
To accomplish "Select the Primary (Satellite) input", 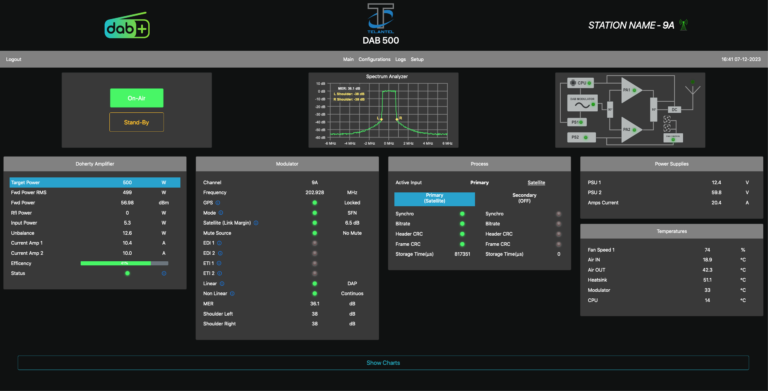I will [x=434, y=198].
